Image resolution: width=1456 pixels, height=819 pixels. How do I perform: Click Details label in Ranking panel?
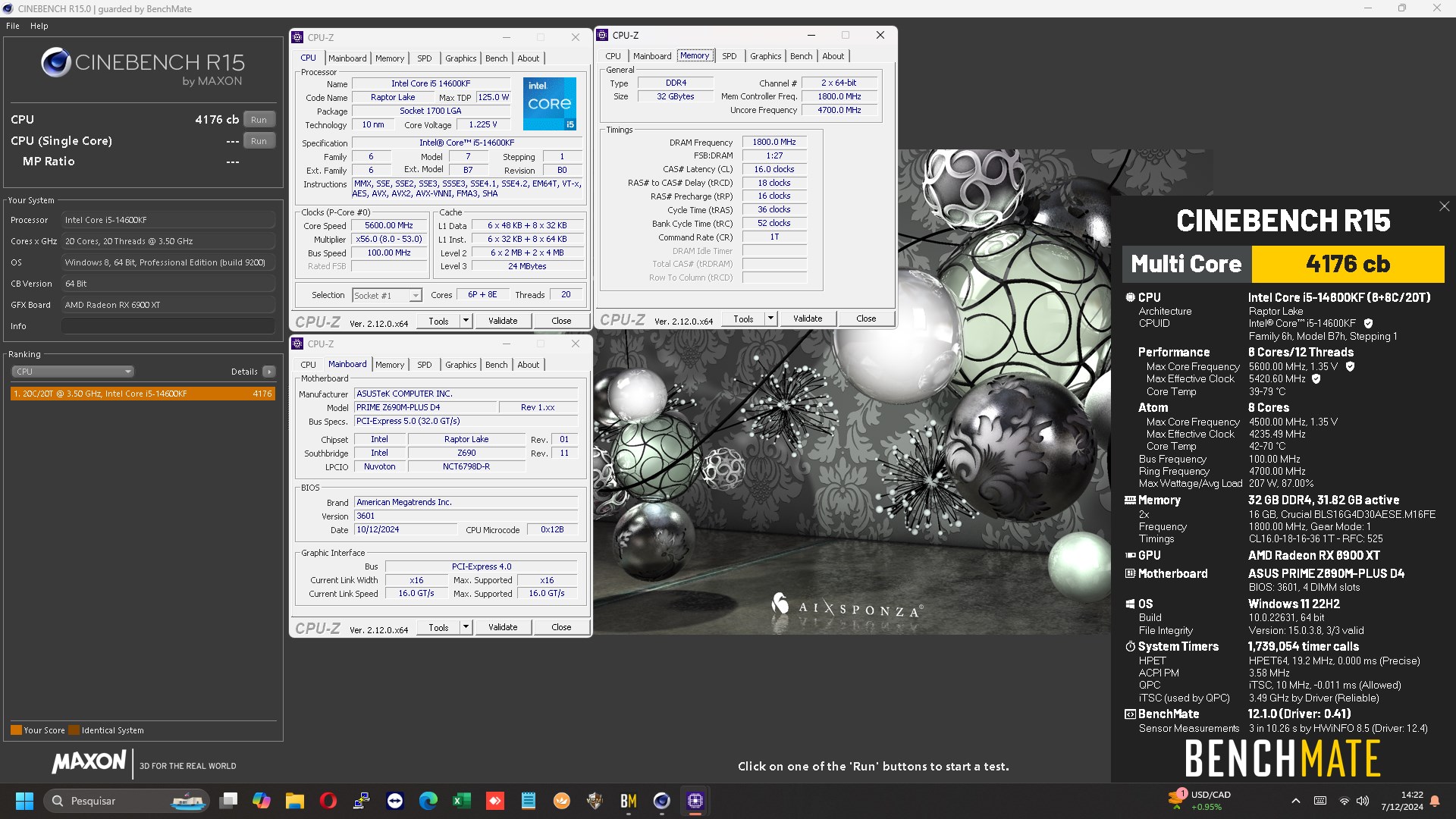click(244, 372)
